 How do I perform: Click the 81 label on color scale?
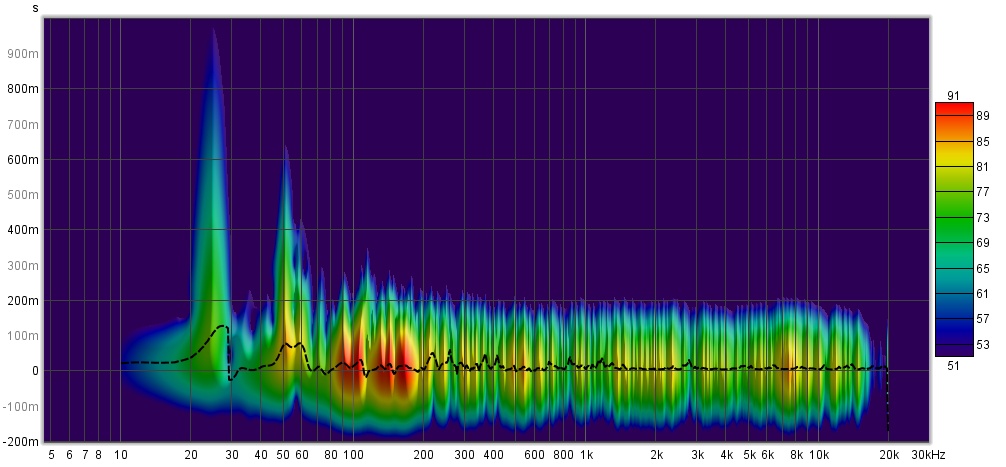point(982,167)
